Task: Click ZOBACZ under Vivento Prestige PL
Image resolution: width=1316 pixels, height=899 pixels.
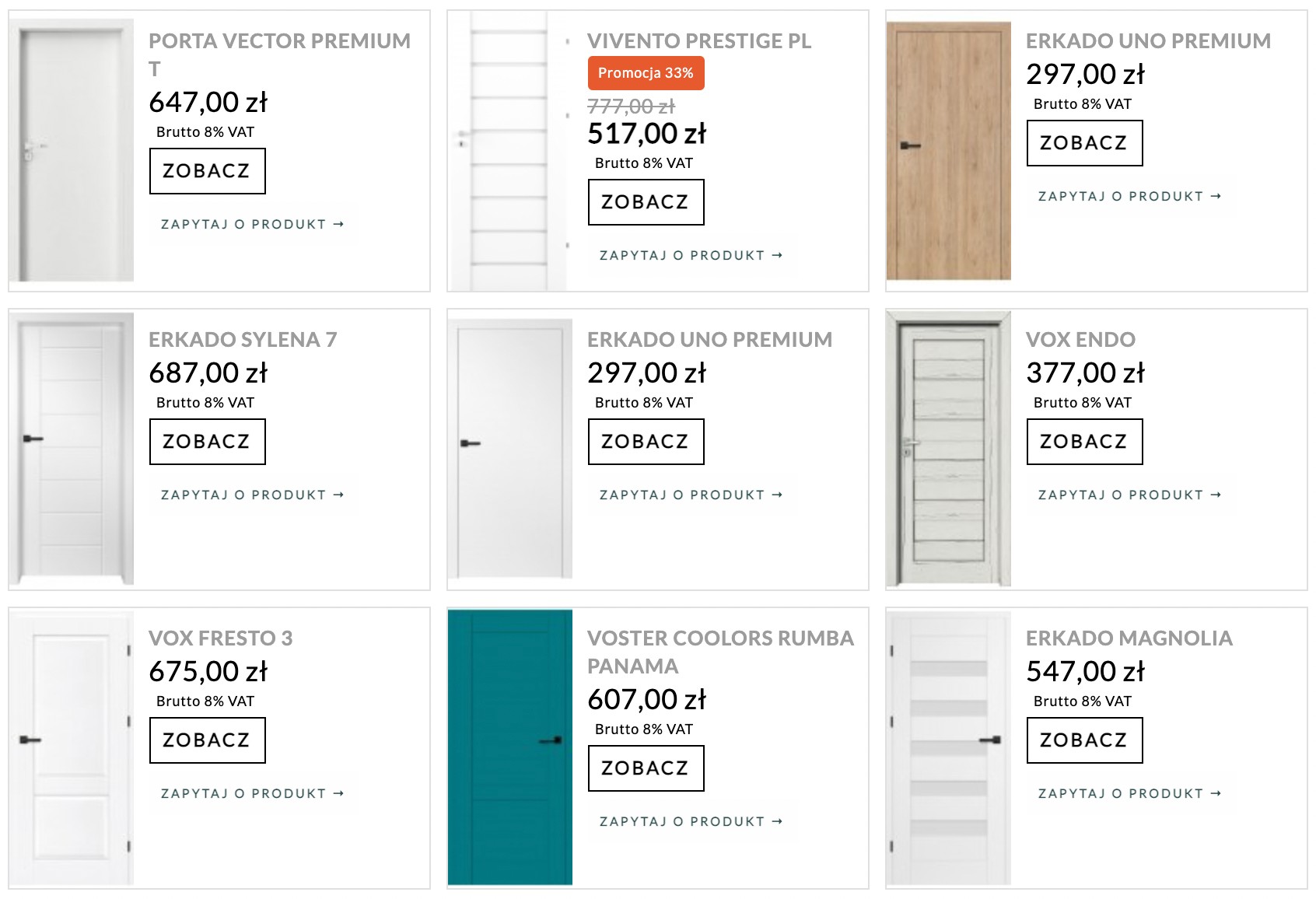Action: pyautogui.click(x=646, y=202)
